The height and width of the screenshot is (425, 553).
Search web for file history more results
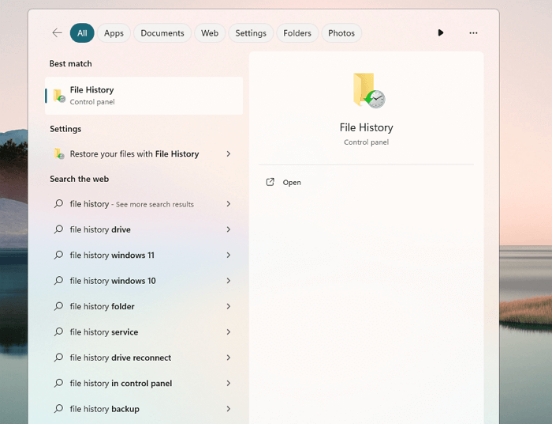[x=144, y=204]
